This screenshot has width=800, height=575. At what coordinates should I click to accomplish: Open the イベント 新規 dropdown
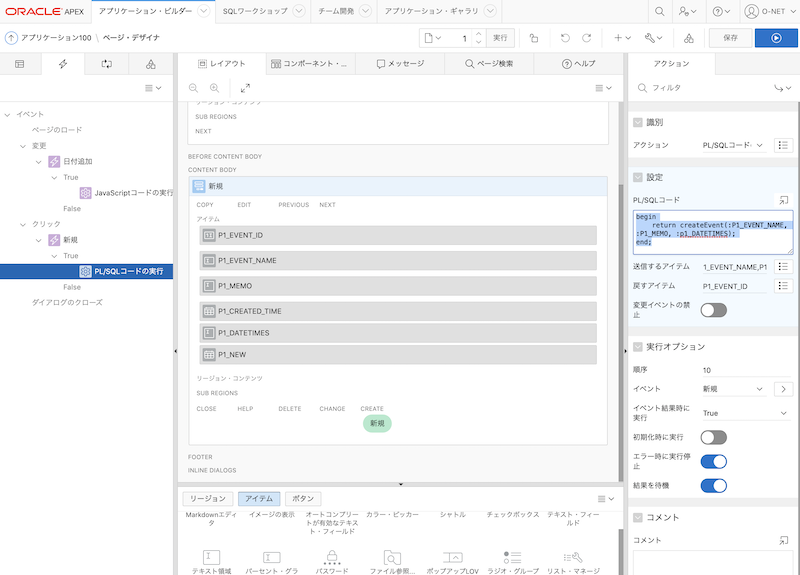click(733, 389)
